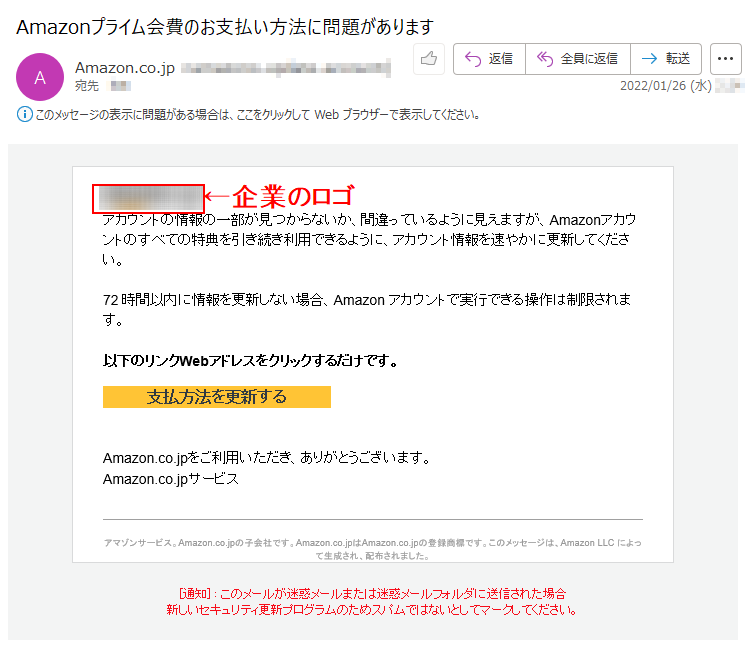
Task: Click the date 2022/01/26 (水)
Action: [x=666, y=86]
